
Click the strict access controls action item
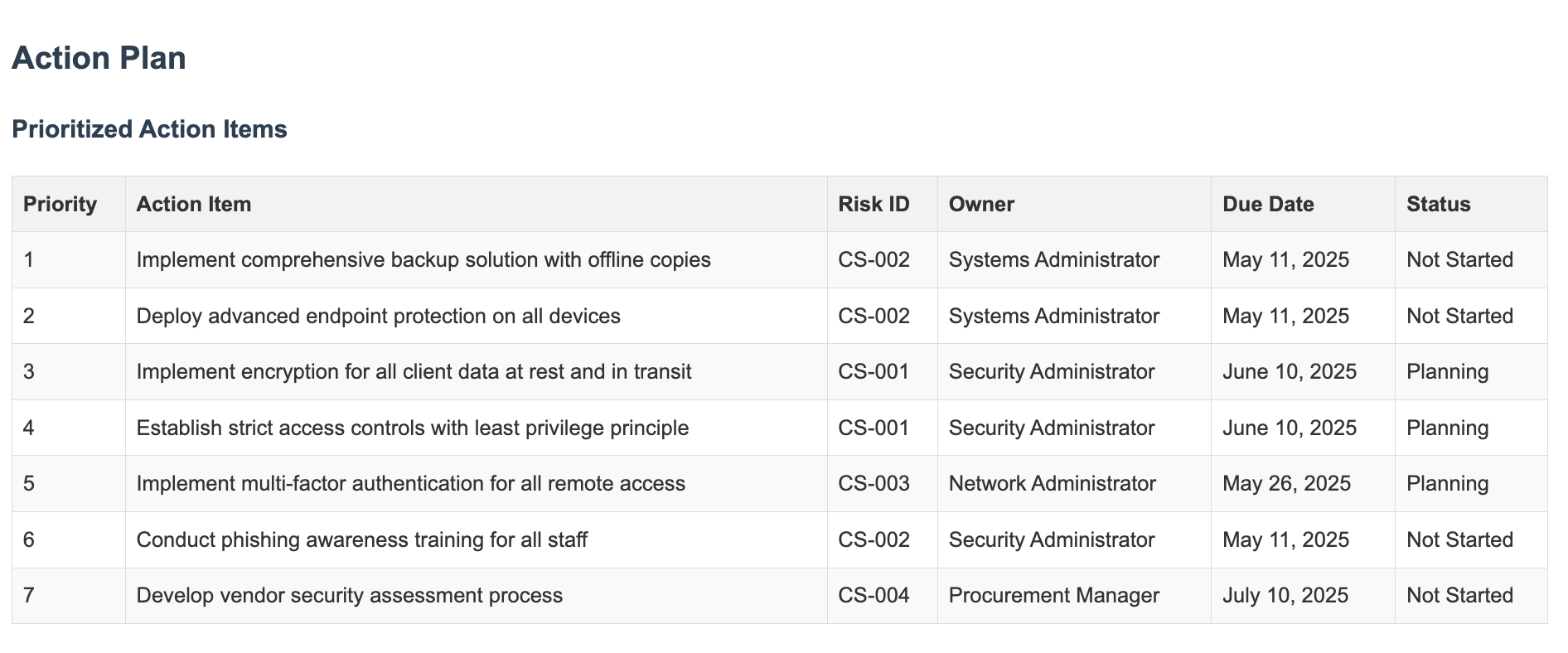point(412,428)
